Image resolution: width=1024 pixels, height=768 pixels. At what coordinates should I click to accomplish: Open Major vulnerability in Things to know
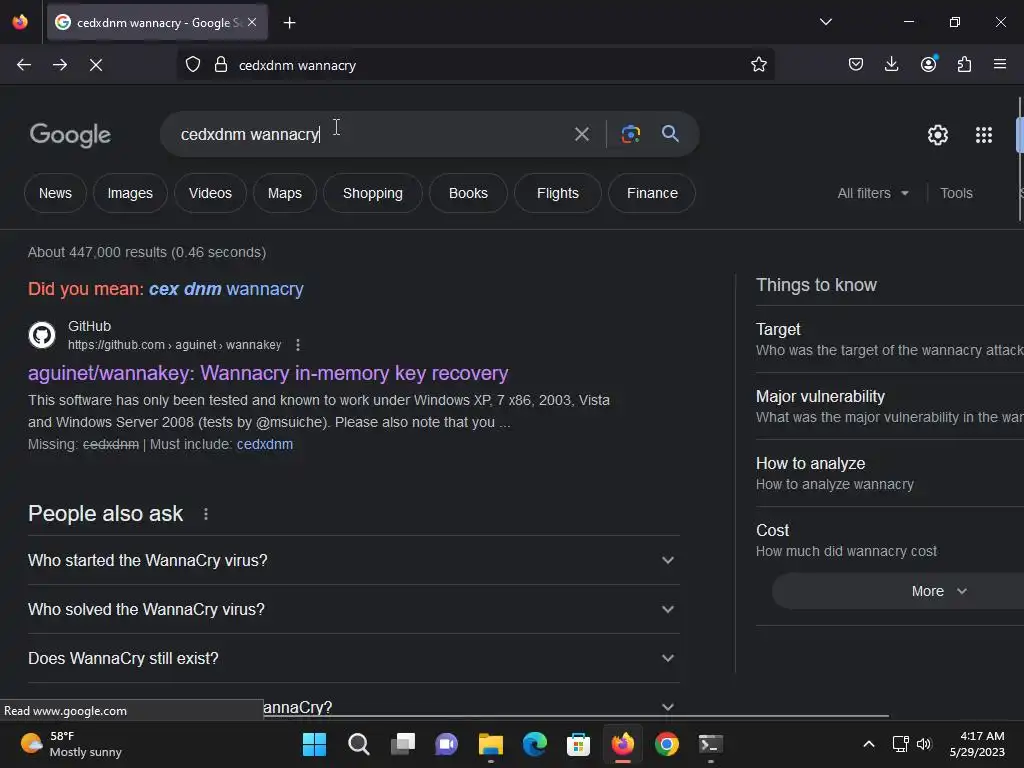pyautogui.click(x=889, y=406)
